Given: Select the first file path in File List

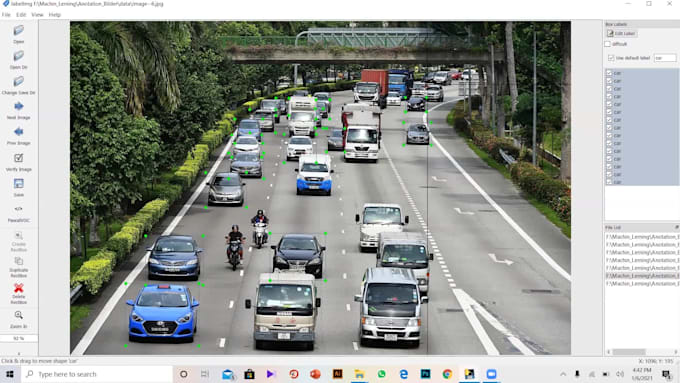Looking at the screenshot, I should click(x=642, y=237).
